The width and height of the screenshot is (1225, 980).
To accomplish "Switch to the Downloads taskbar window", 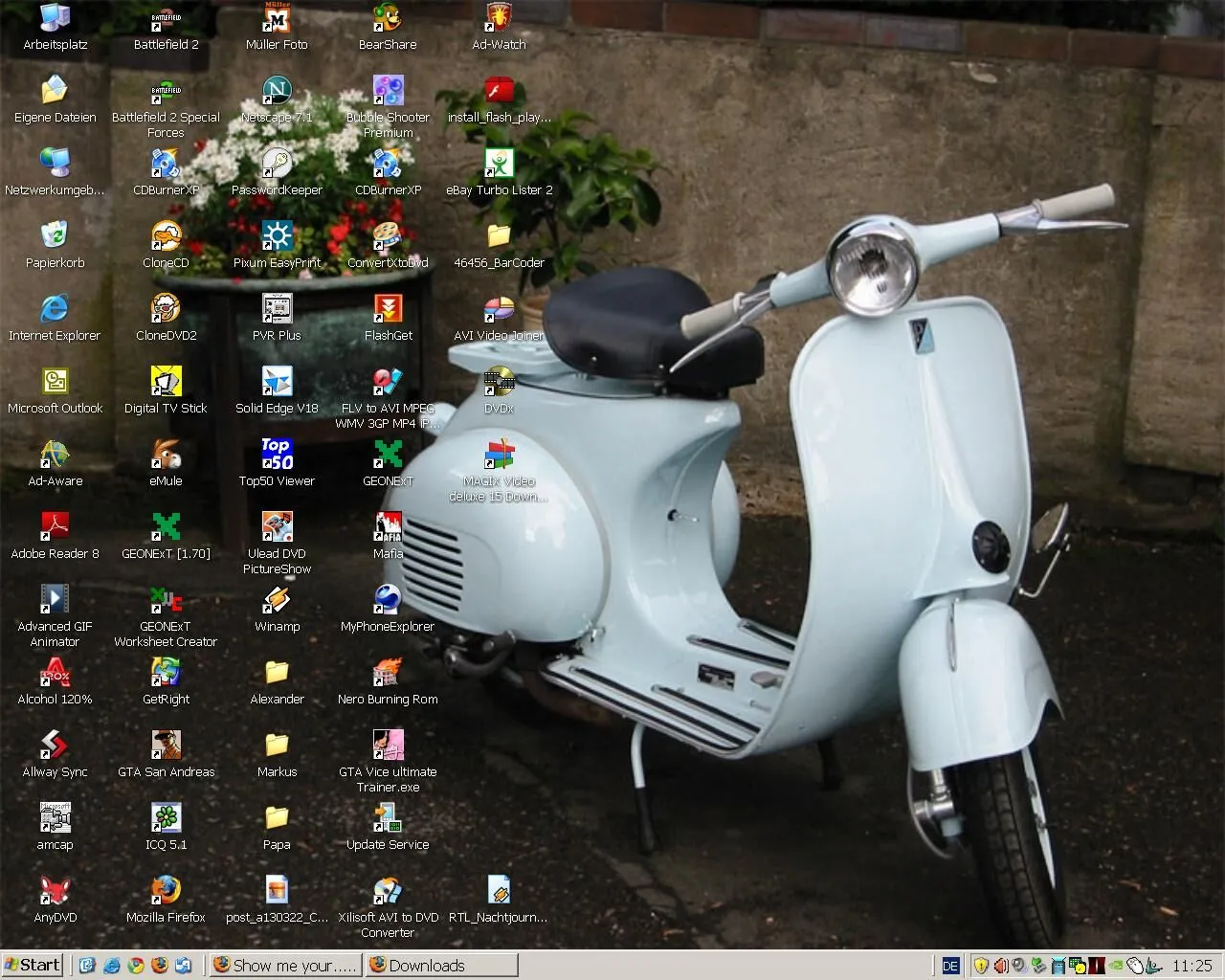I will point(440,966).
